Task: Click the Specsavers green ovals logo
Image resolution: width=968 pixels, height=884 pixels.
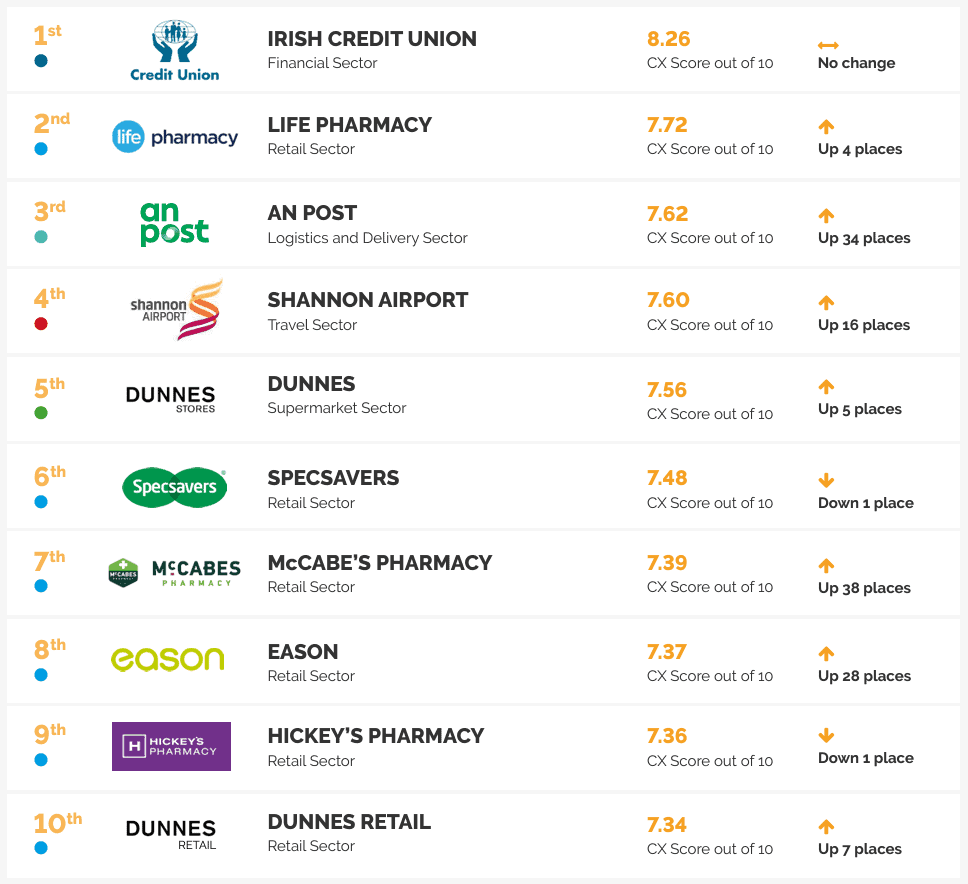Action: [x=175, y=487]
